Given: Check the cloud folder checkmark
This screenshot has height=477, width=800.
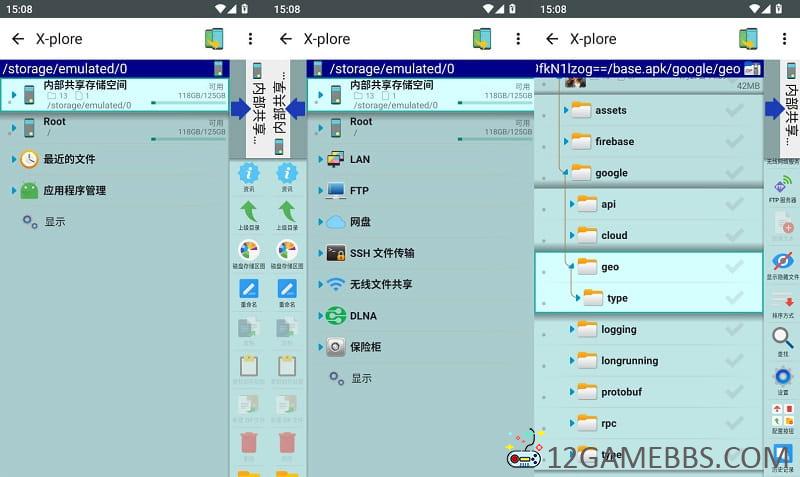Looking at the screenshot, I should pyautogui.click(x=734, y=235).
